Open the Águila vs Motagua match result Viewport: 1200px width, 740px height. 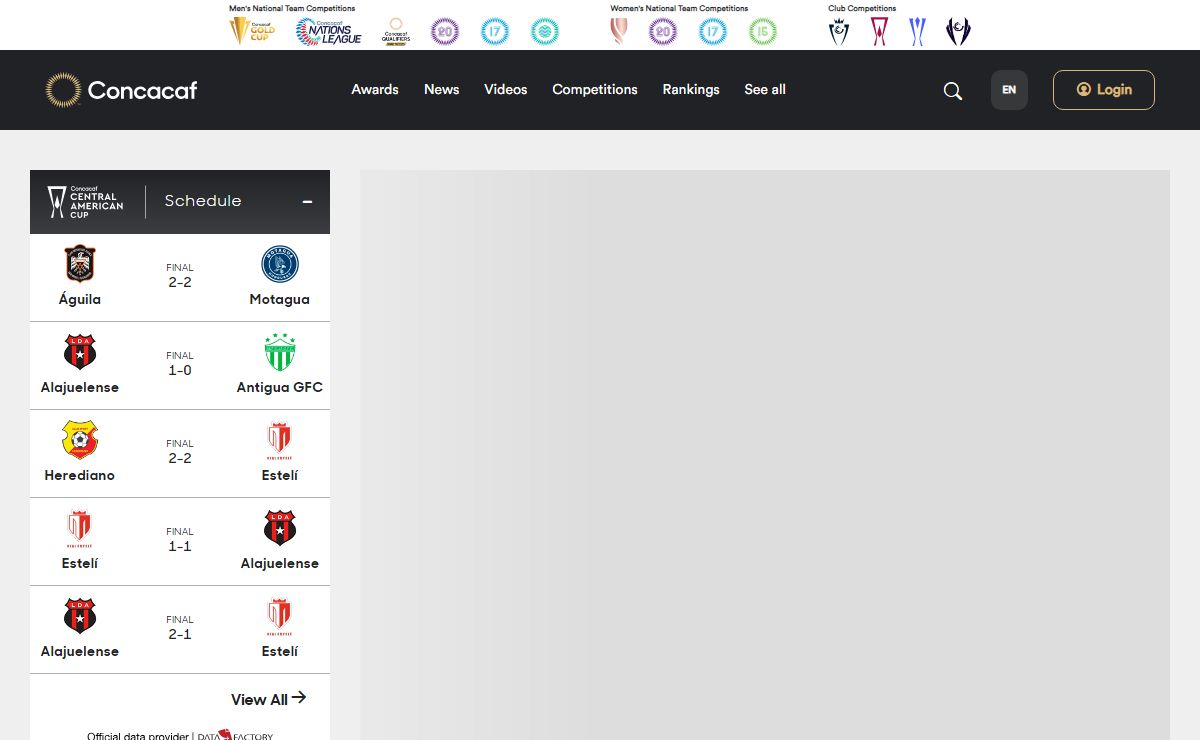click(180, 277)
